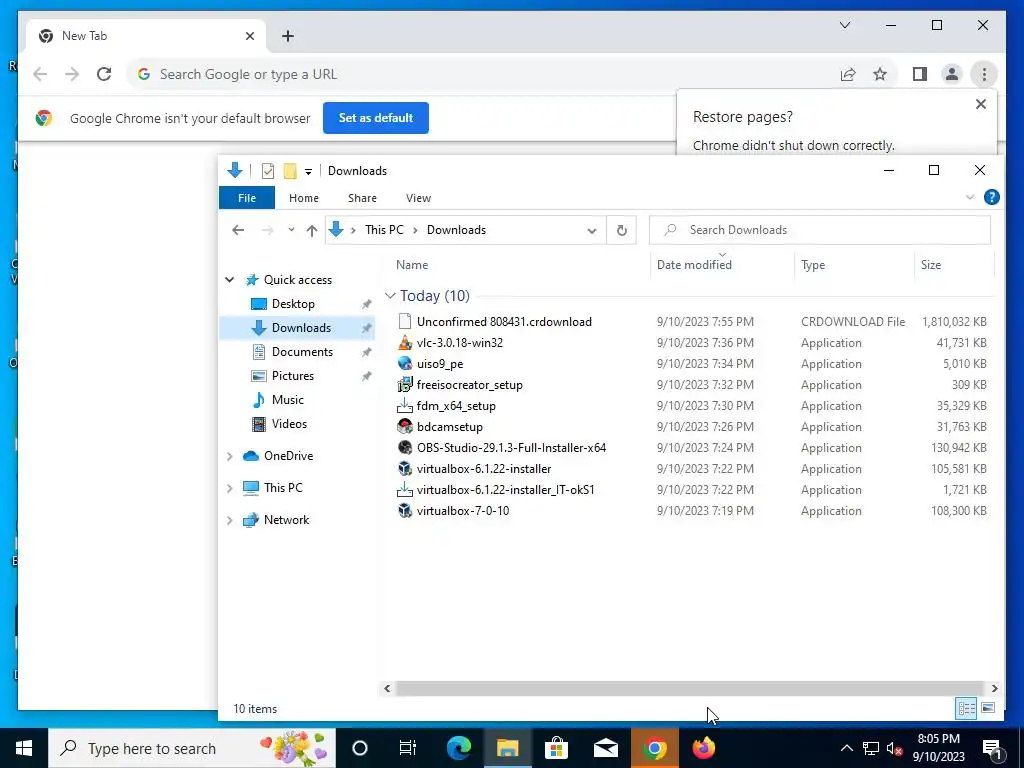Click Properties icon in Explorer quick access toolbar
Viewport: 1024px width, 768px height.
(268, 170)
